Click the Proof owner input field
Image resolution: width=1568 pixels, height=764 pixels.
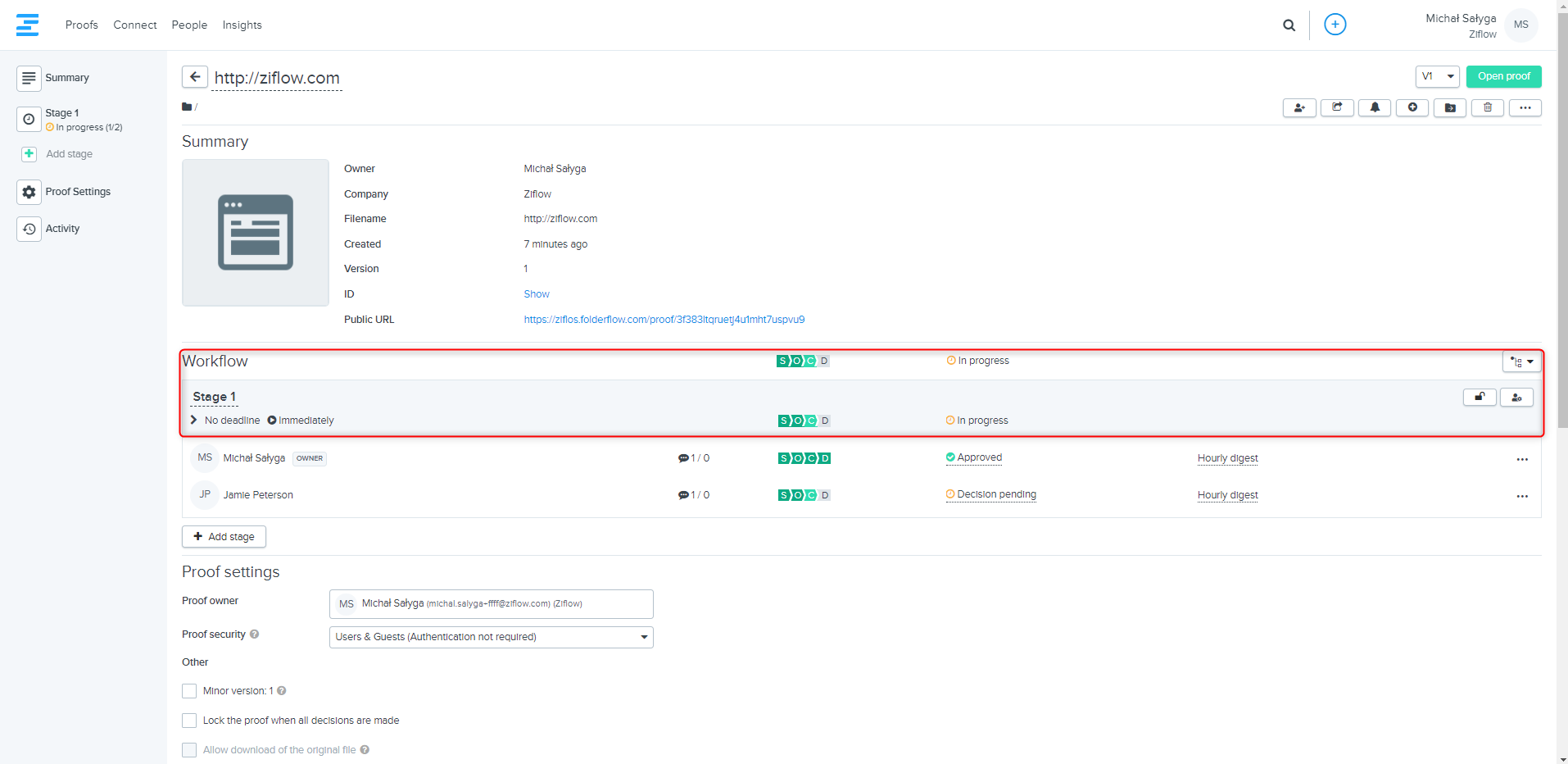[x=491, y=604]
